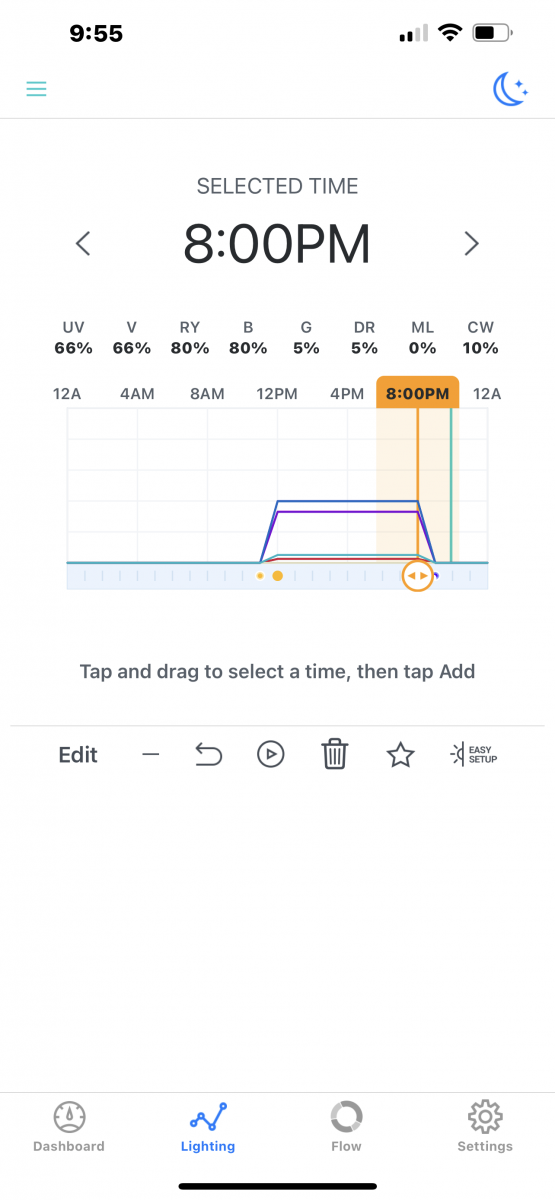Image resolution: width=555 pixels, height=1200 pixels.
Task: Tap the 8:00PM highlighted time label
Action: click(x=418, y=393)
